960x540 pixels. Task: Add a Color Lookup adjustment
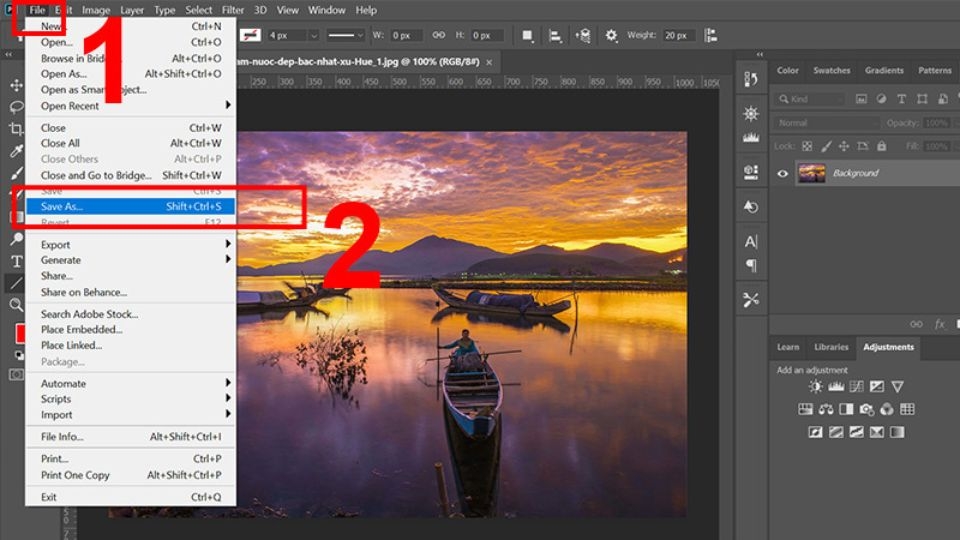pyautogui.click(x=907, y=409)
